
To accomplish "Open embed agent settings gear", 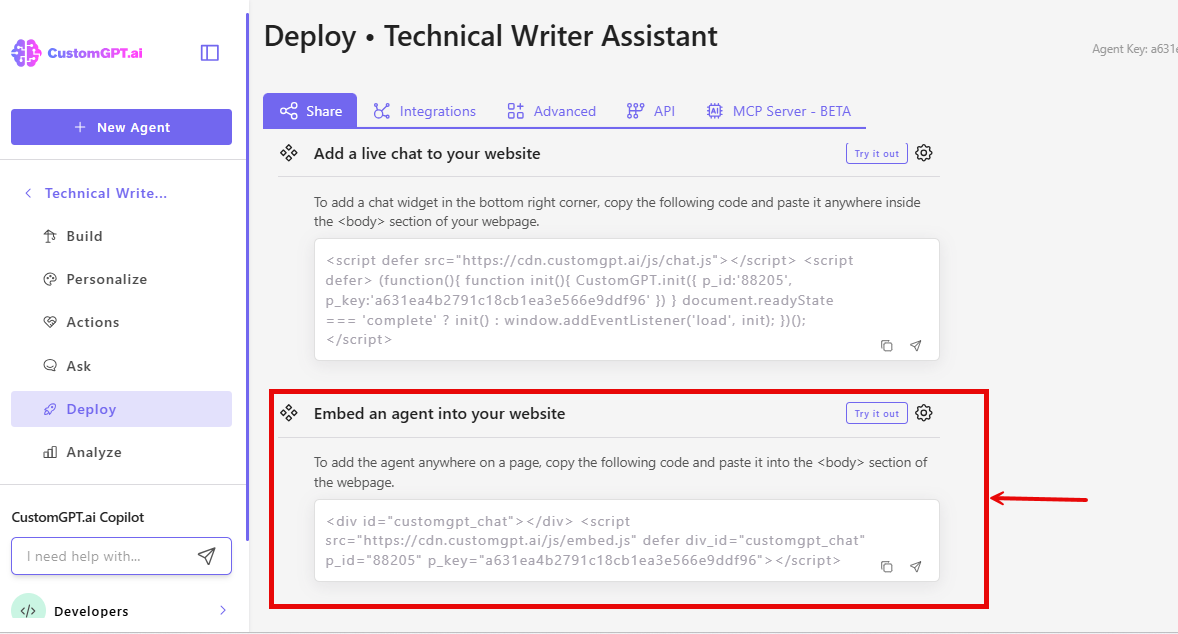I will pyautogui.click(x=924, y=413).
